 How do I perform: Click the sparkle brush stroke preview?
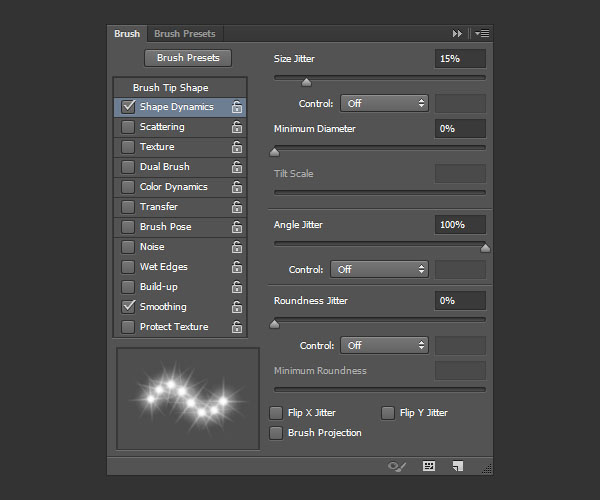[188, 399]
